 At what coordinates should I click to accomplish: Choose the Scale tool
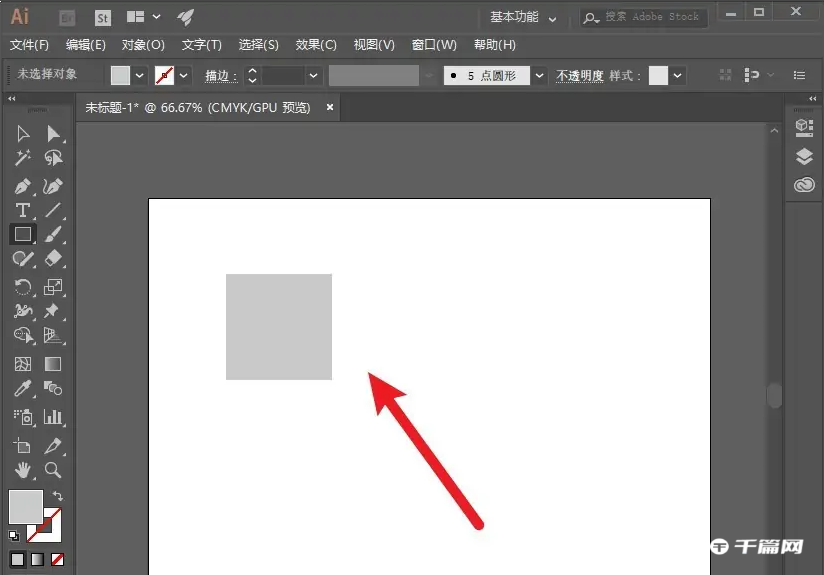(x=53, y=287)
